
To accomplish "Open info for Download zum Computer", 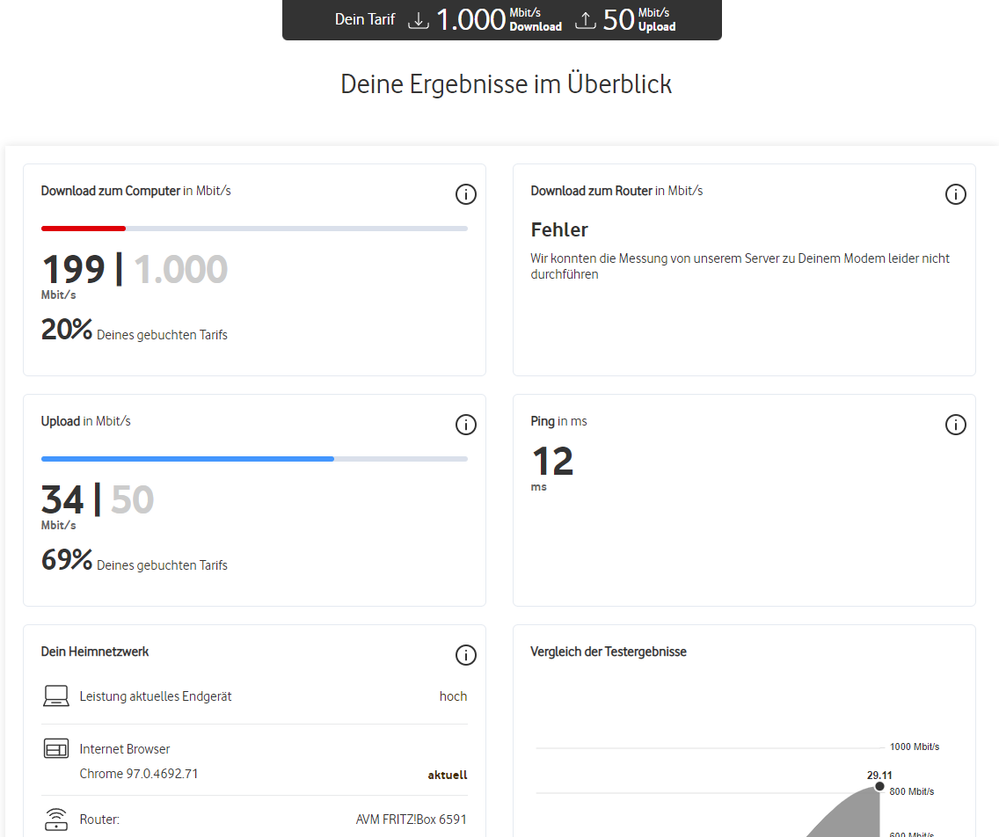I will tap(465, 194).
